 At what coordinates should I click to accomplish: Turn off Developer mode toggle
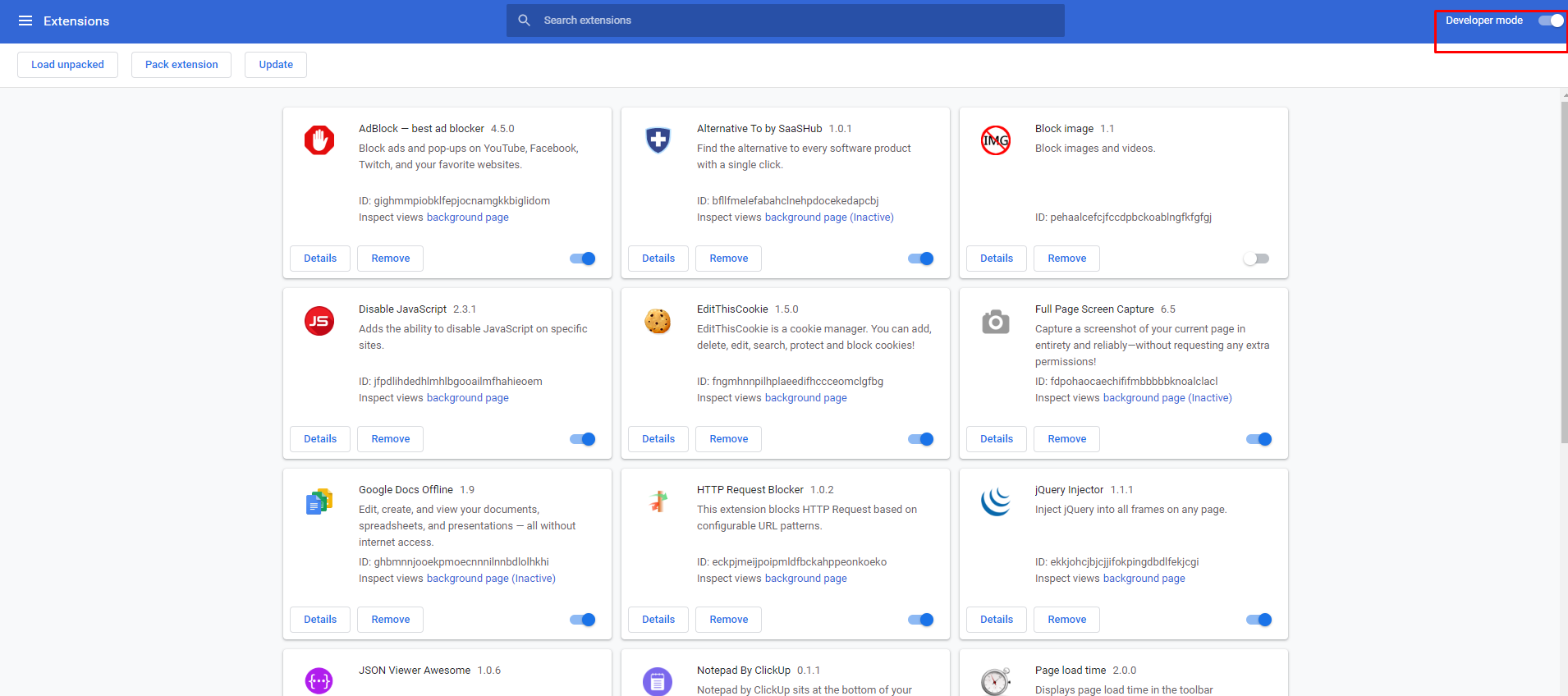[1551, 21]
